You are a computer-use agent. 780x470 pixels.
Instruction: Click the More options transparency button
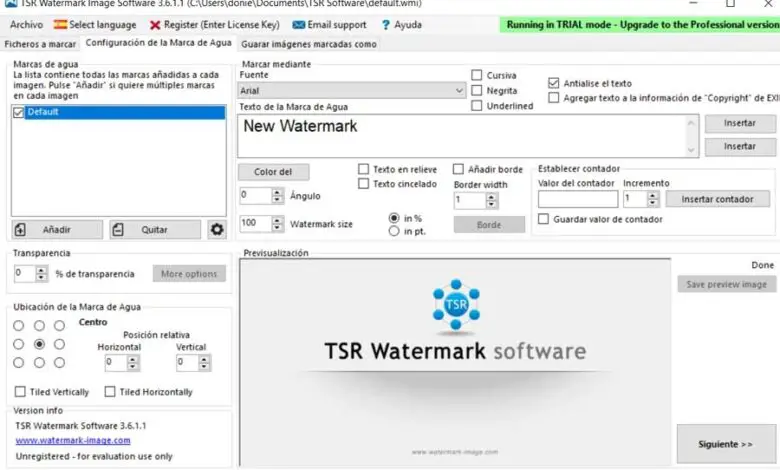click(x=189, y=274)
